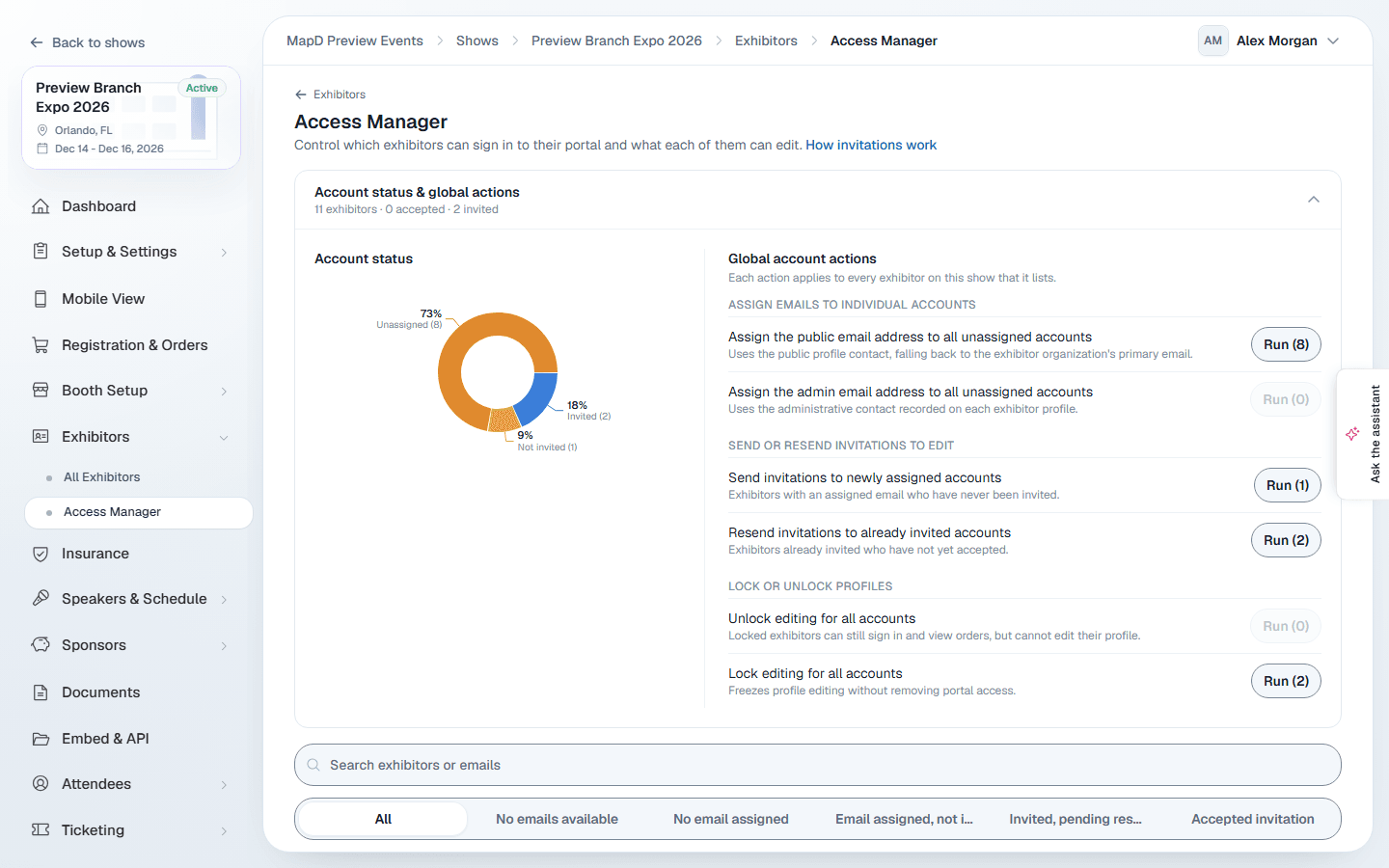Expand the Setup & Settings submenu chevron
1389x868 pixels.
click(x=224, y=253)
